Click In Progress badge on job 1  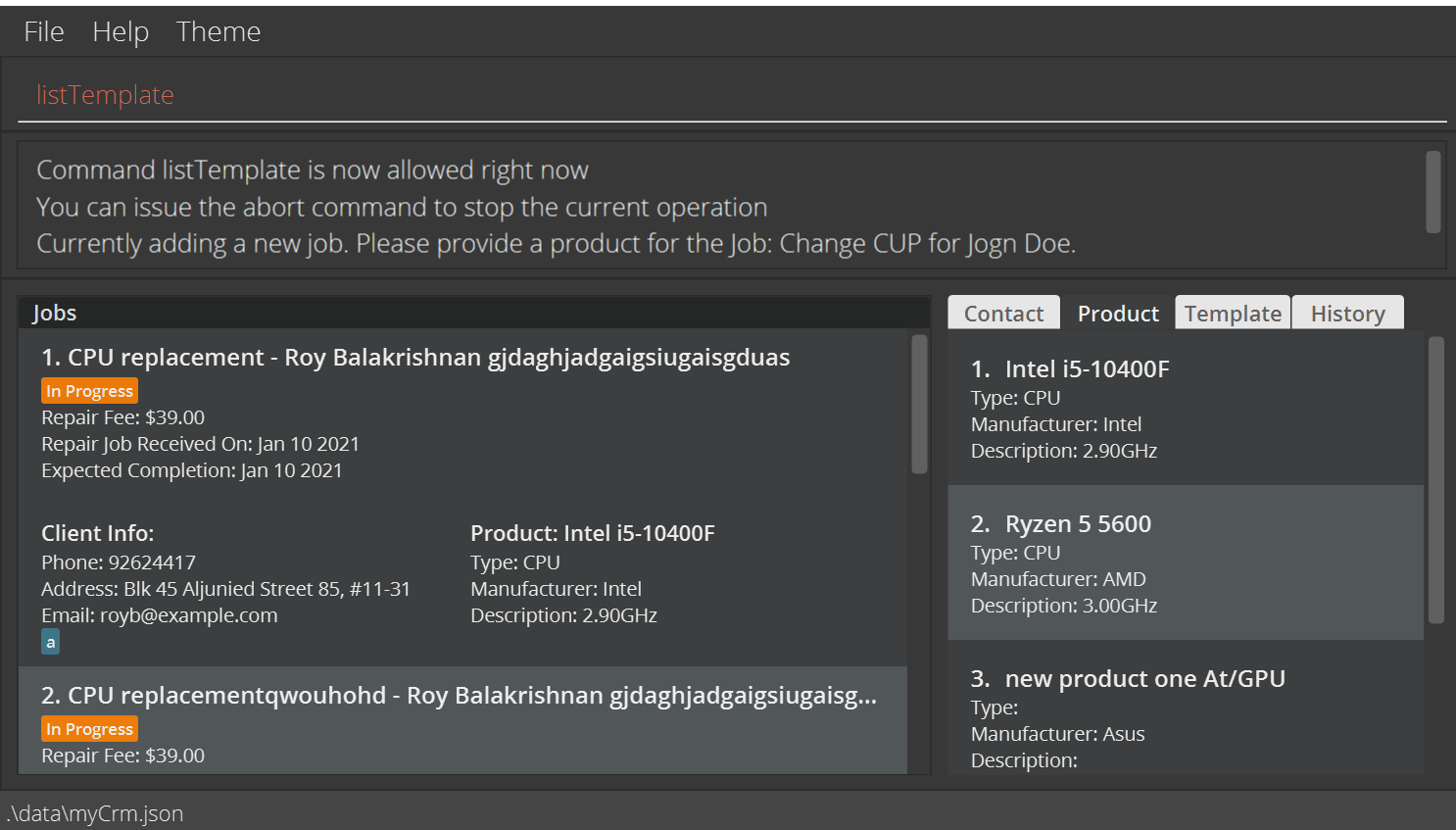(89, 391)
